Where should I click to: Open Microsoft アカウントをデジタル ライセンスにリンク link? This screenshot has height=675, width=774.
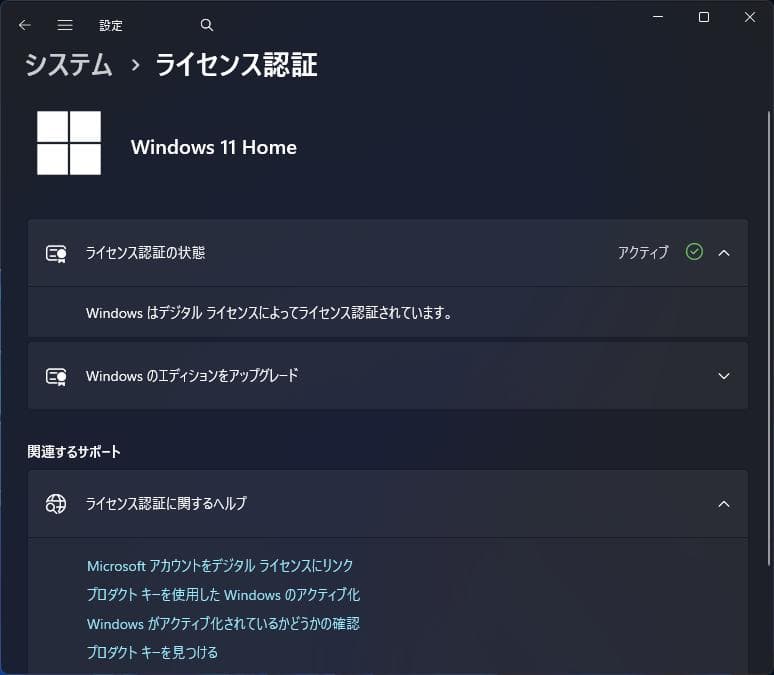220,566
